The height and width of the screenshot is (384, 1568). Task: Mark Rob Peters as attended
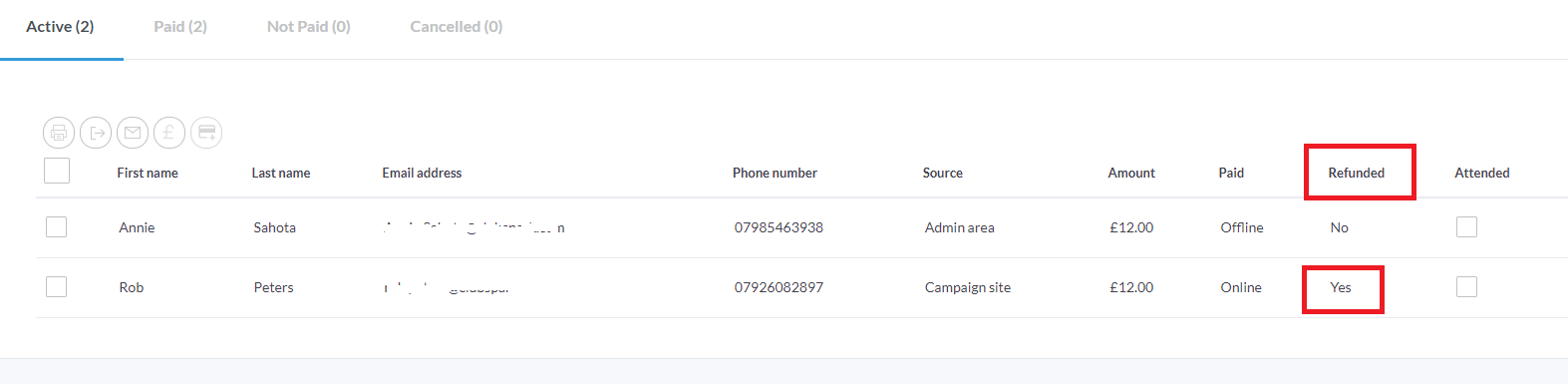[1466, 287]
